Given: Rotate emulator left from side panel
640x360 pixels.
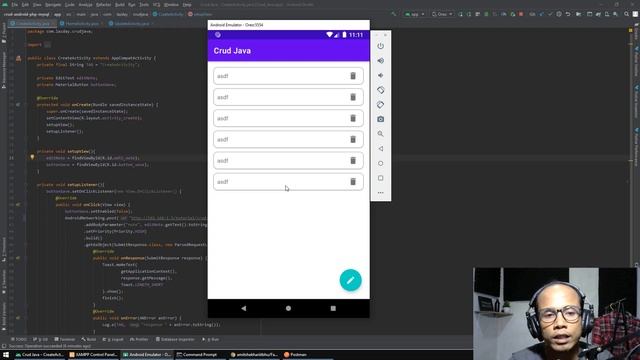Looking at the screenshot, I should click(380, 90).
